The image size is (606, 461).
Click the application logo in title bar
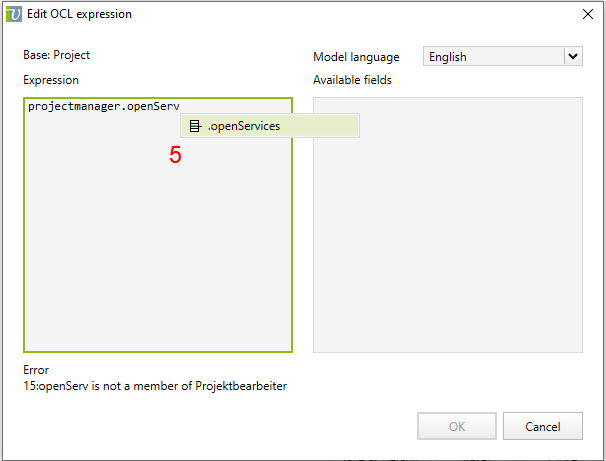point(14,14)
